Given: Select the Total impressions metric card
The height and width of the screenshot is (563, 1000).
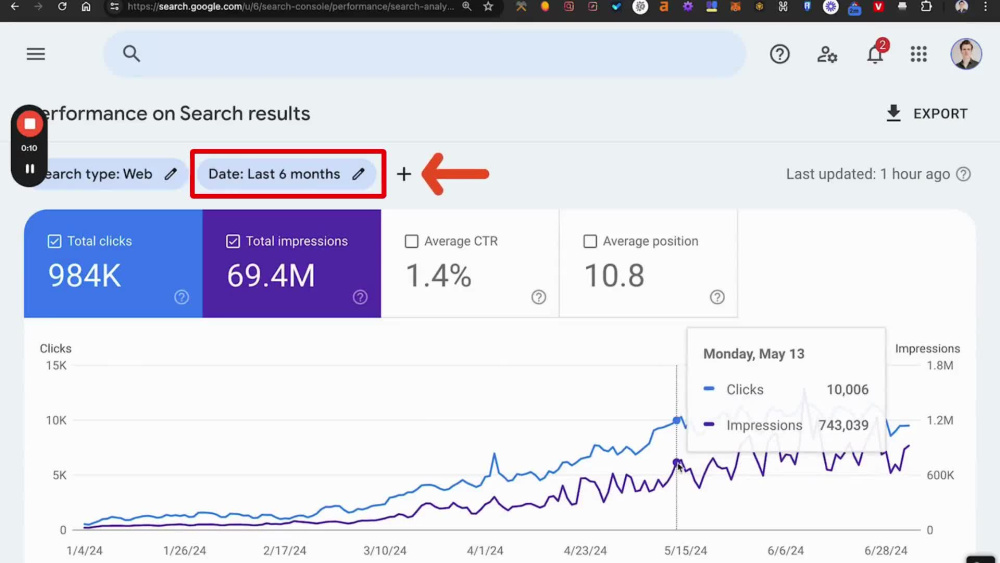Looking at the screenshot, I should [292, 263].
